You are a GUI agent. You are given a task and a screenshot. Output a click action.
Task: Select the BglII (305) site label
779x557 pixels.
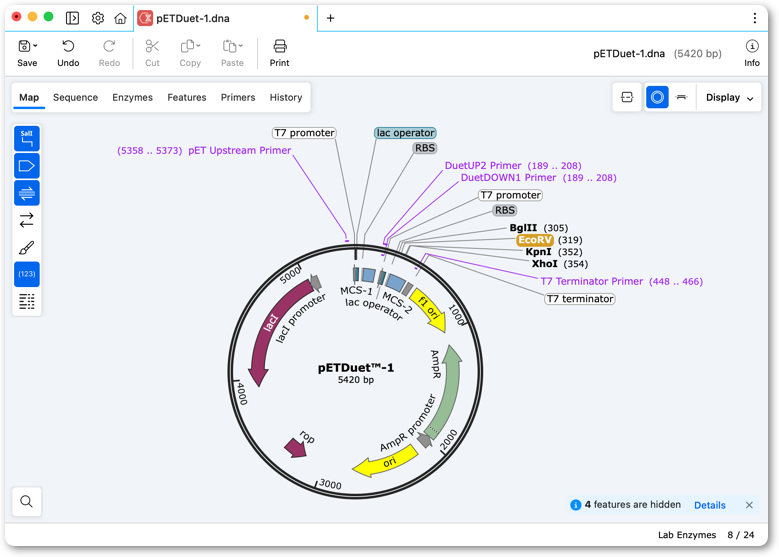pos(539,228)
